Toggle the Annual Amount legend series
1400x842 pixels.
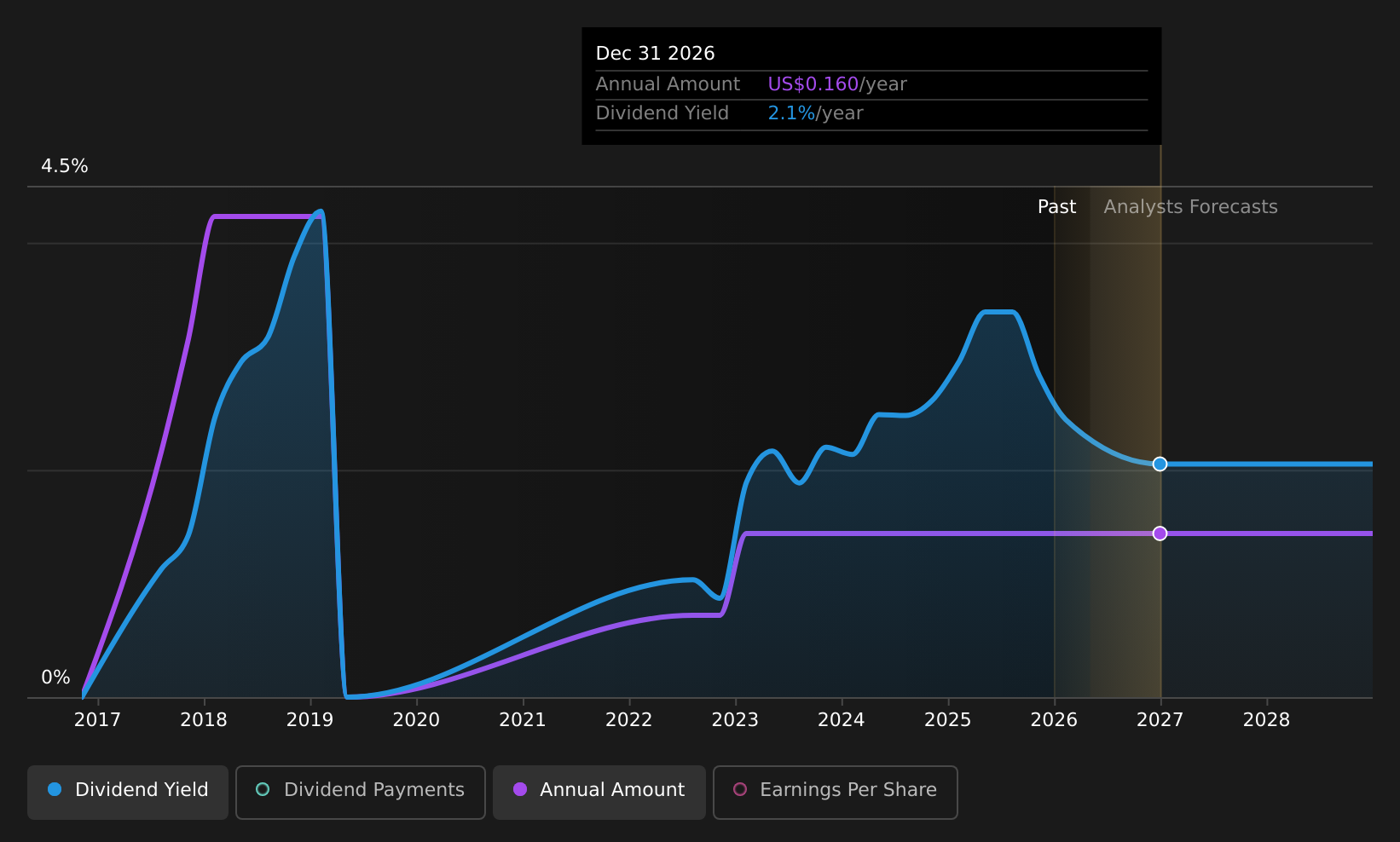[599, 792]
